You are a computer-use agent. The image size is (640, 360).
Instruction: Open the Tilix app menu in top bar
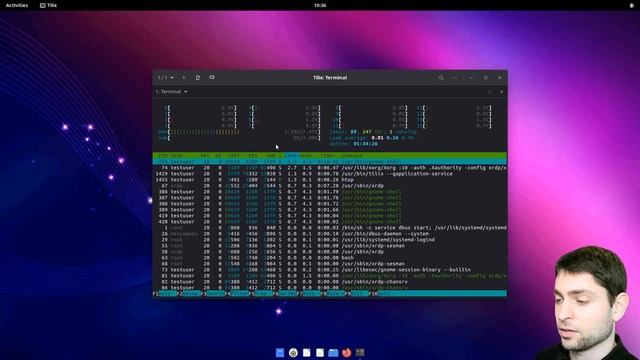pyautogui.click(x=49, y=5)
